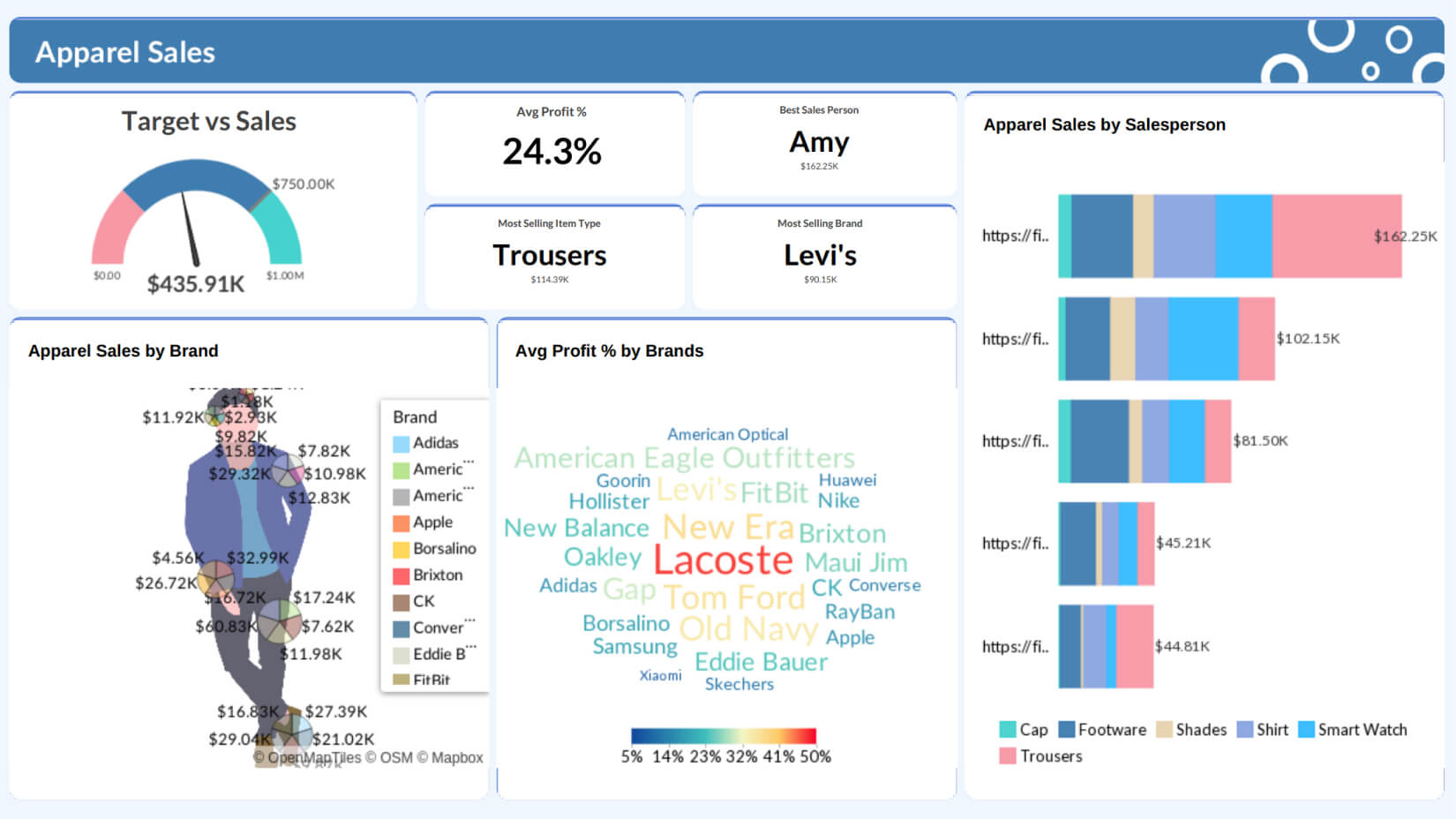Click the Apple brand legend swatch
Image resolution: width=1456 pixels, height=819 pixels.
pyautogui.click(x=401, y=522)
